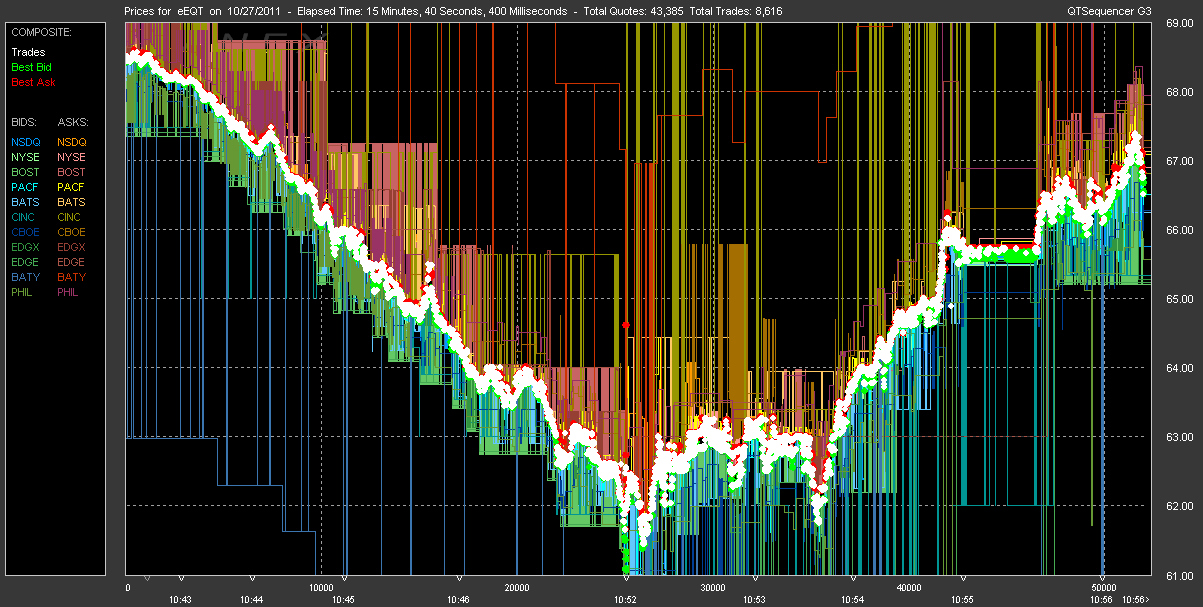Select EDGX in the ASKS column
This screenshot has height=607, width=1203.
click(x=72, y=247)
